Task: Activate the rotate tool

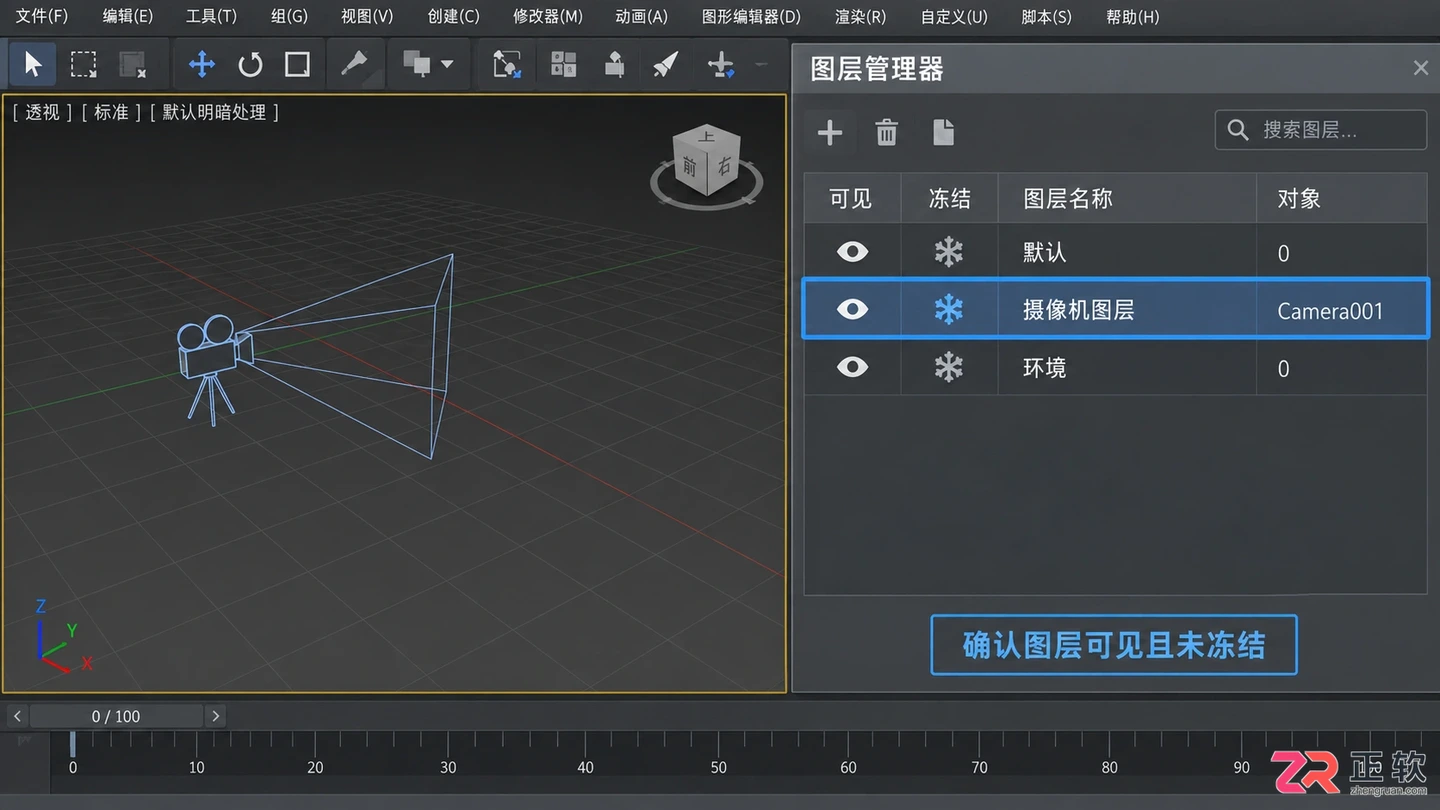Action: pos(250,65)
